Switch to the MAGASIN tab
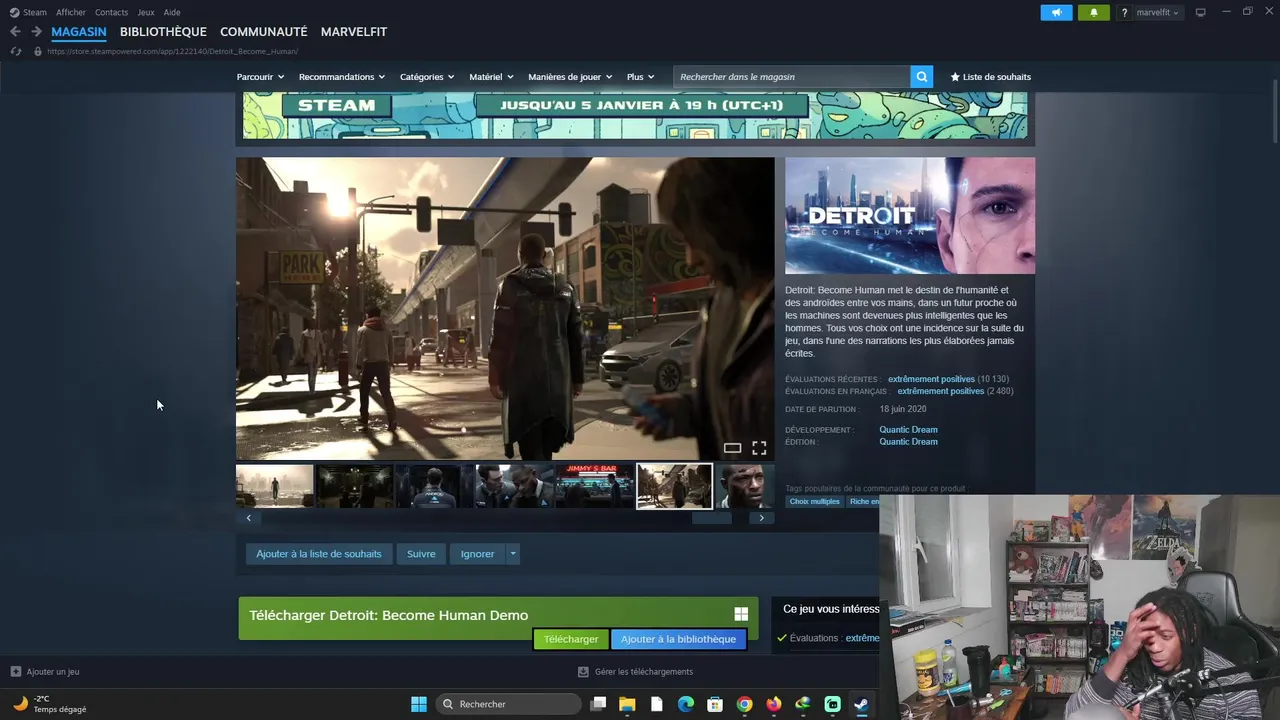Screen dimensions: 1280x720 click(79, 32)
